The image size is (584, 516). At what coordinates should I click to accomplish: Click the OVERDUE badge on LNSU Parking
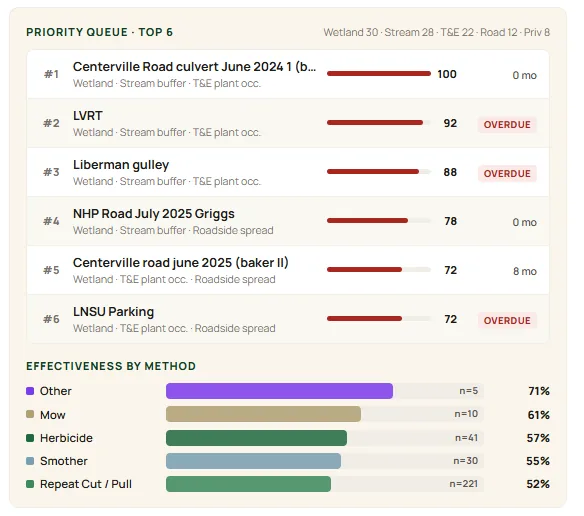point(507,320)
